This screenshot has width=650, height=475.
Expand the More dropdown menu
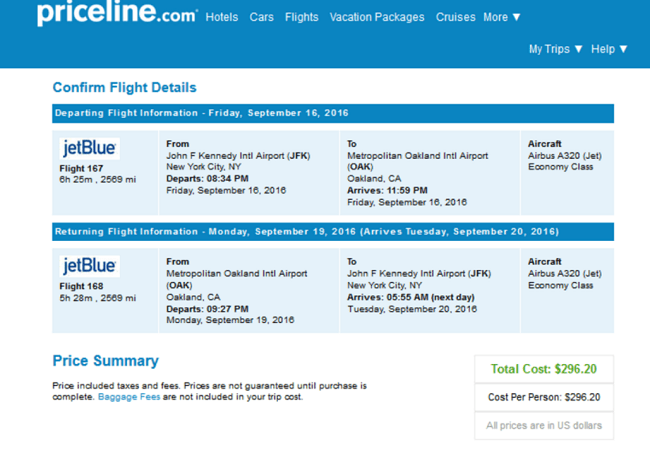pos(502,17)
